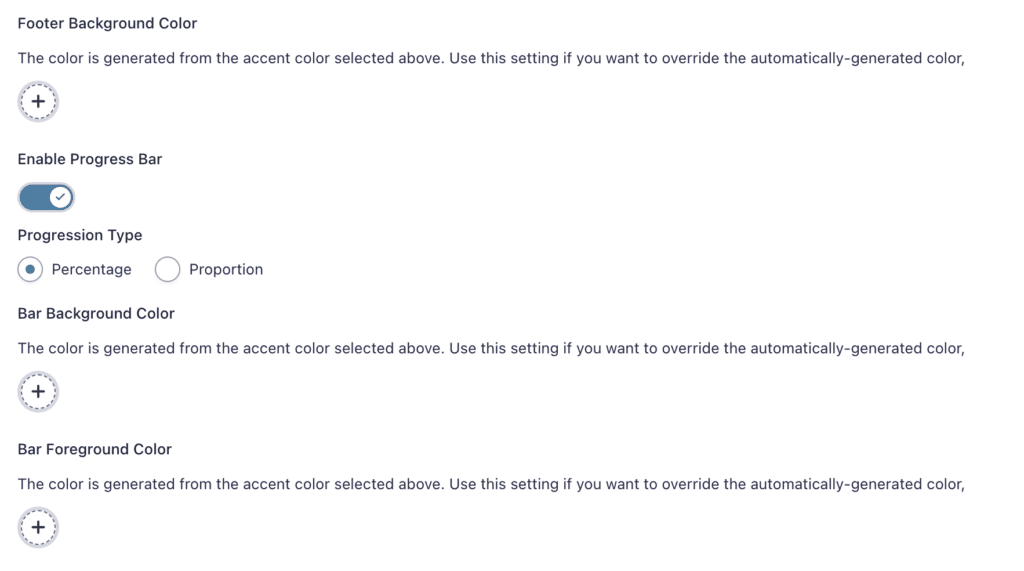Viewport: 1024px width, 571px height.
Task: Click description text under Footer Background Color
Action: (x=491, y=58)
